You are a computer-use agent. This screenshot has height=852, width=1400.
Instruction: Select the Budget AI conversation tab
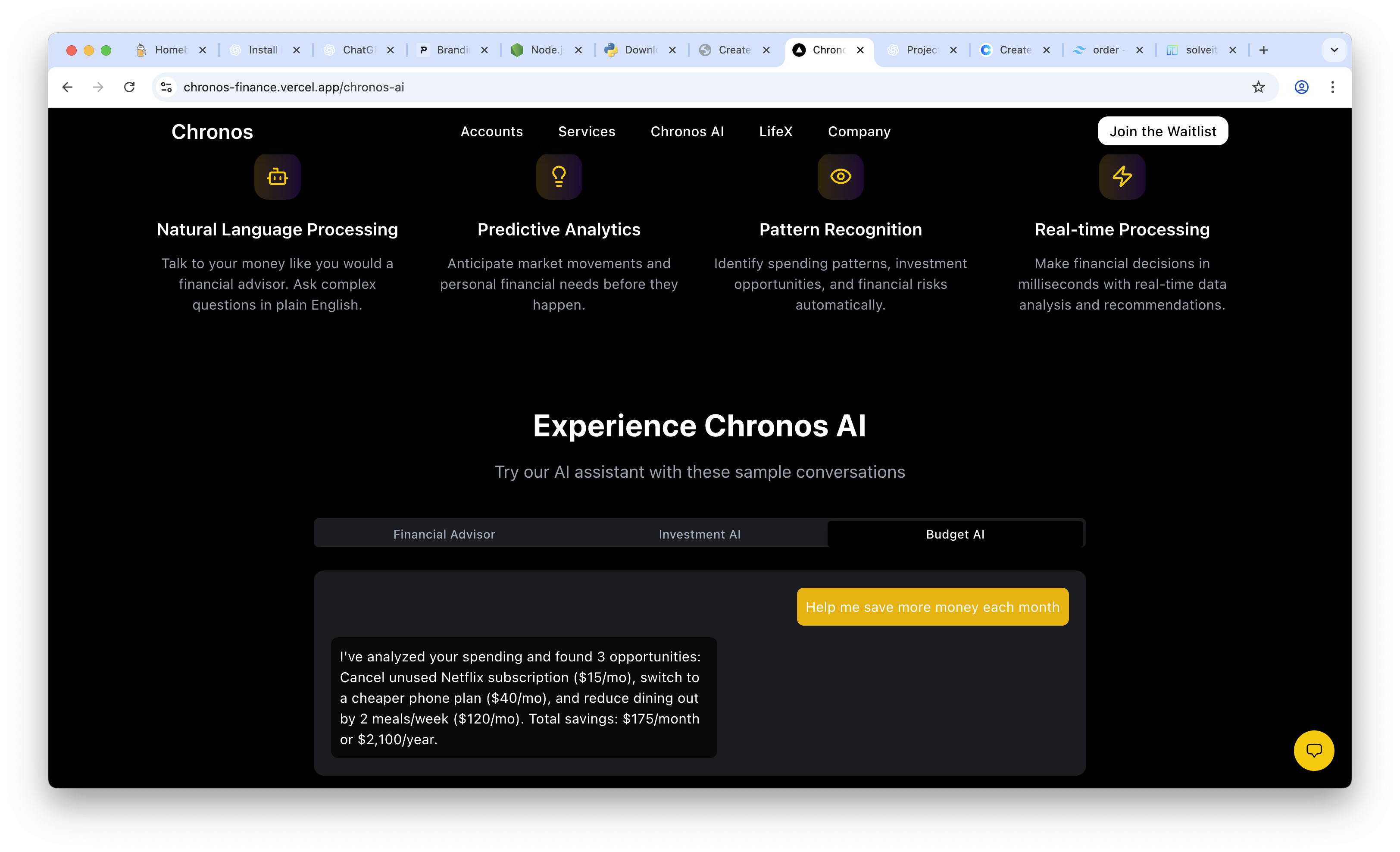click(955, 534)
